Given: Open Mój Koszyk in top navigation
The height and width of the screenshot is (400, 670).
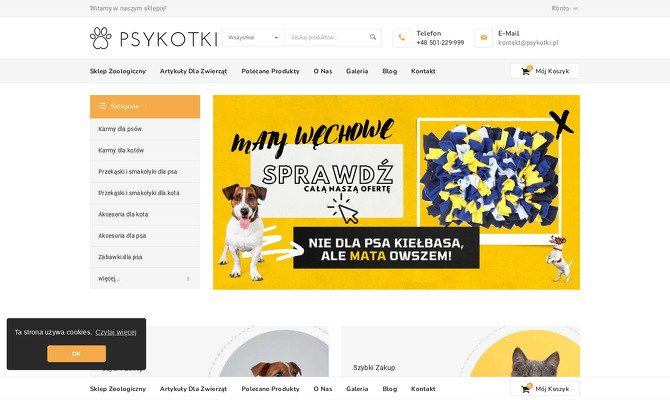Looking at the screenshot, I should click(x=545, y=71).
